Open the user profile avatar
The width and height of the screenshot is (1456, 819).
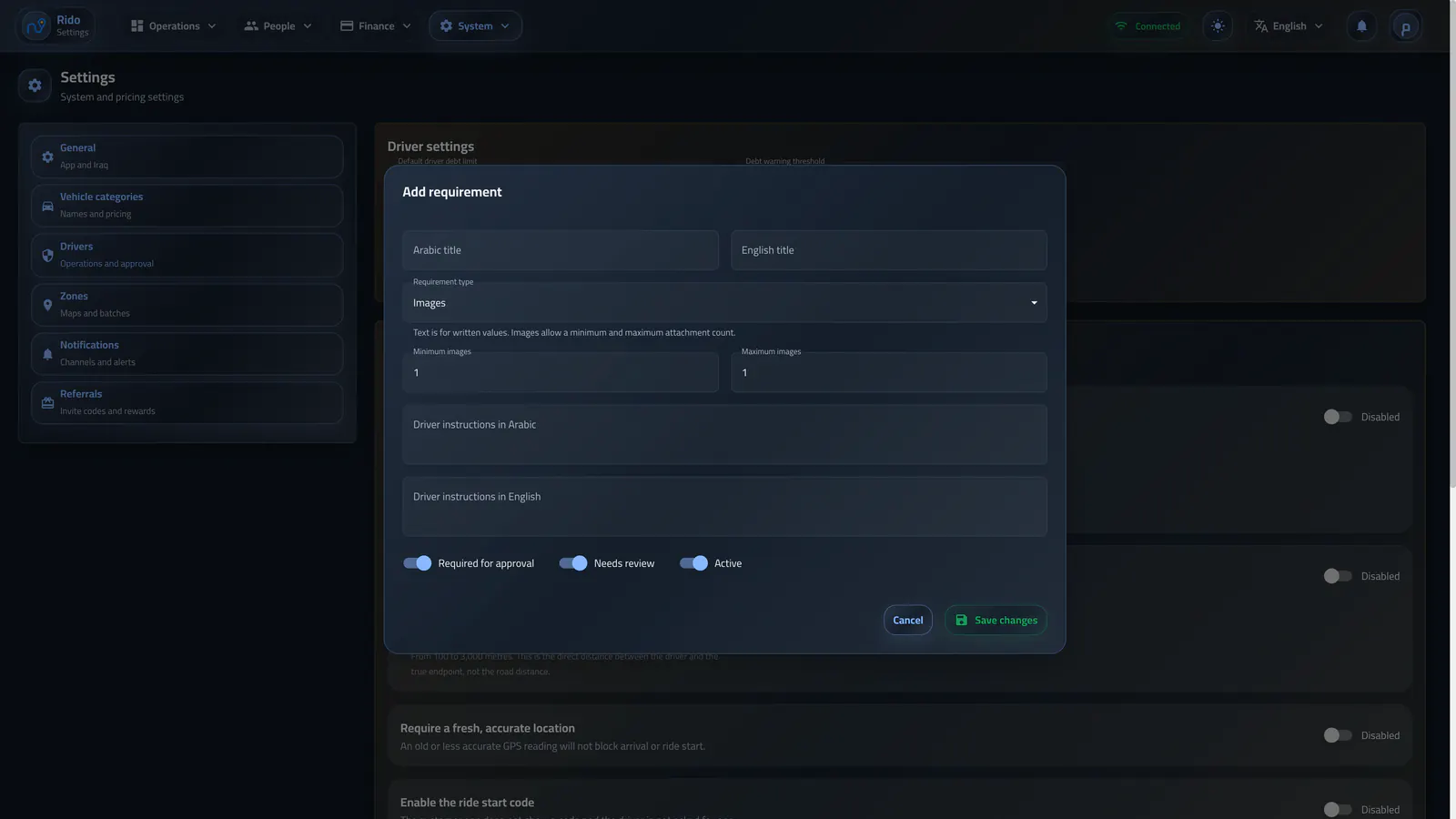[x=1406, y=26]
